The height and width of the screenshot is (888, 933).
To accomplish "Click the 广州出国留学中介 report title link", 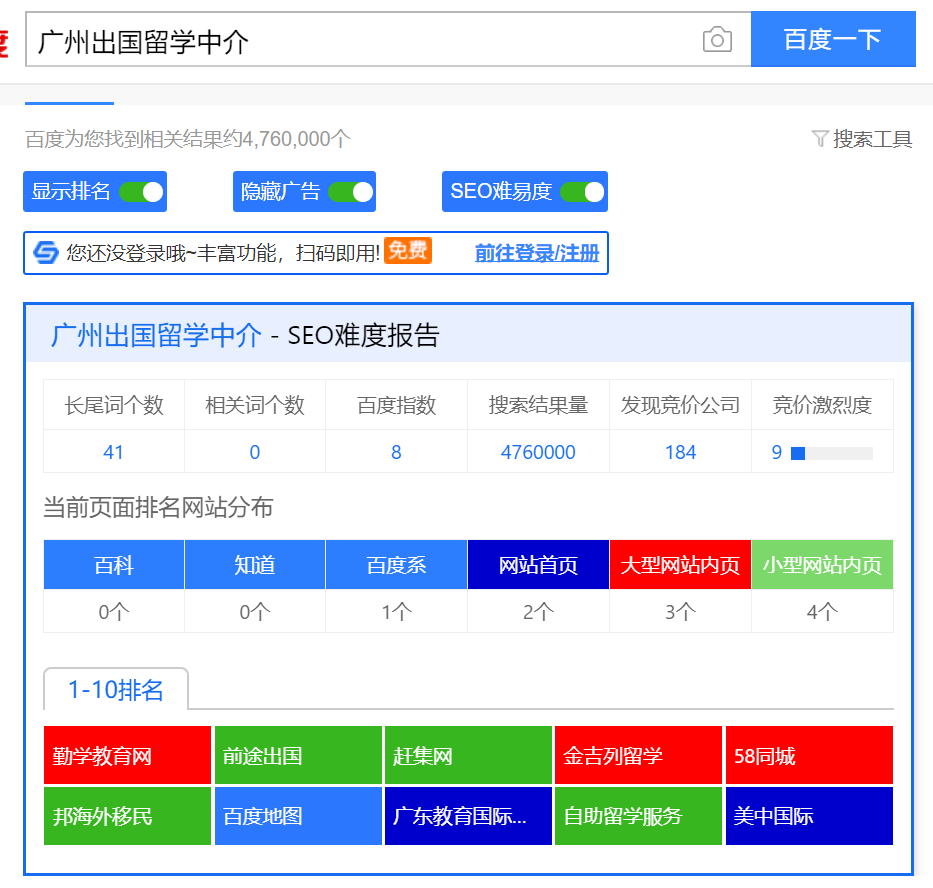I will 156,335.
